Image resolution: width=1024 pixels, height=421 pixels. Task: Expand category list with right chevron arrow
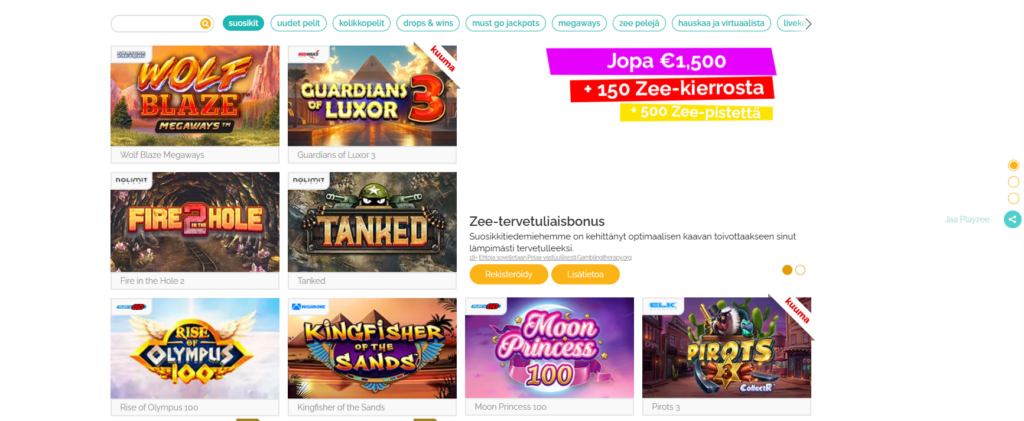pyautogui.click(x=808, y=24)
